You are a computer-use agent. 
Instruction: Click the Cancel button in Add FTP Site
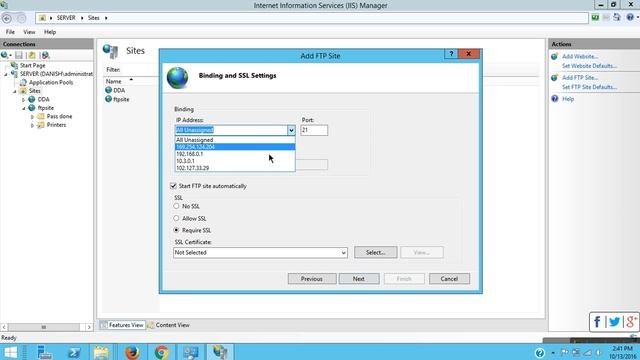449,279
